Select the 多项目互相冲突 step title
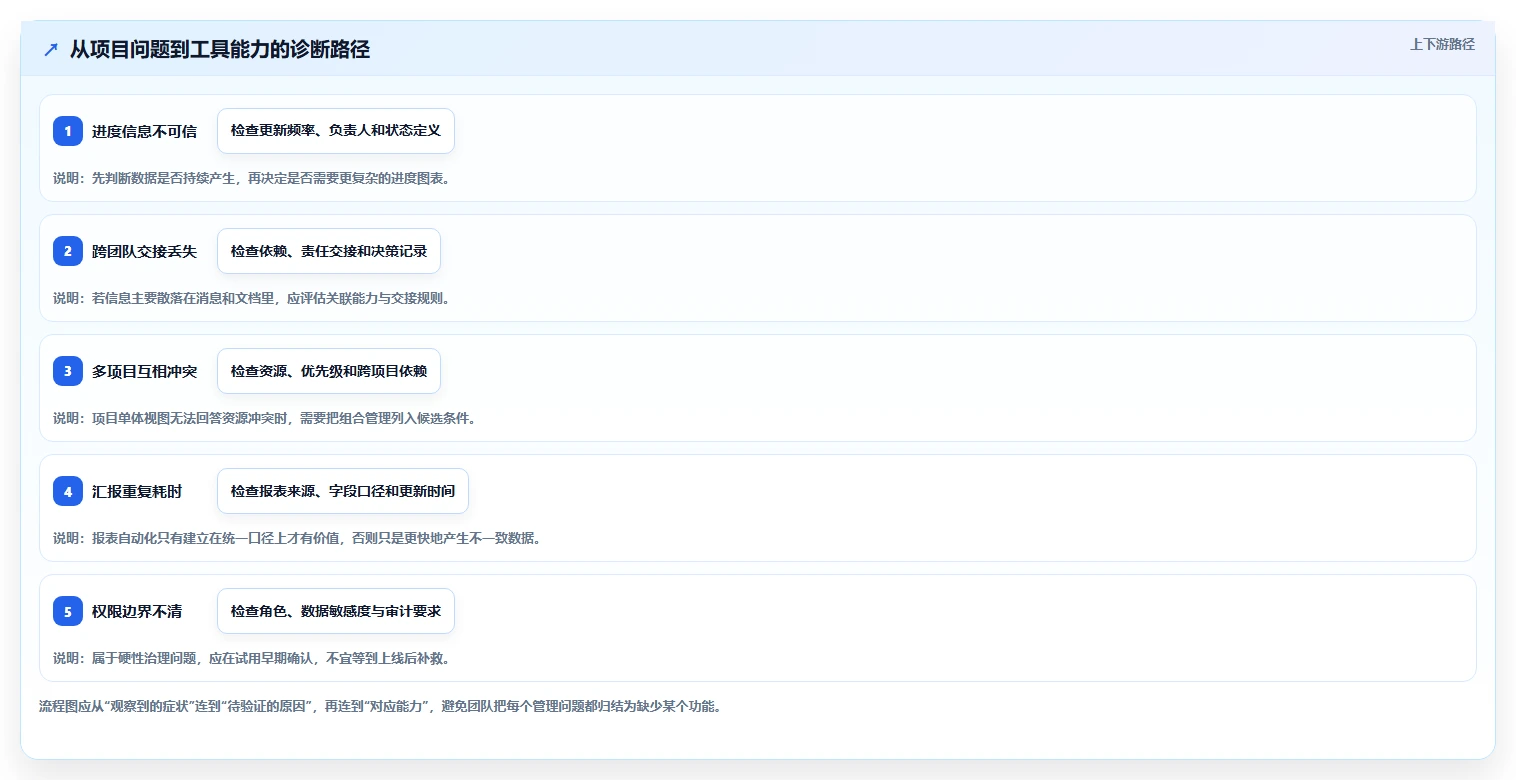The image size is (1516, 780). tap(144, 371)
